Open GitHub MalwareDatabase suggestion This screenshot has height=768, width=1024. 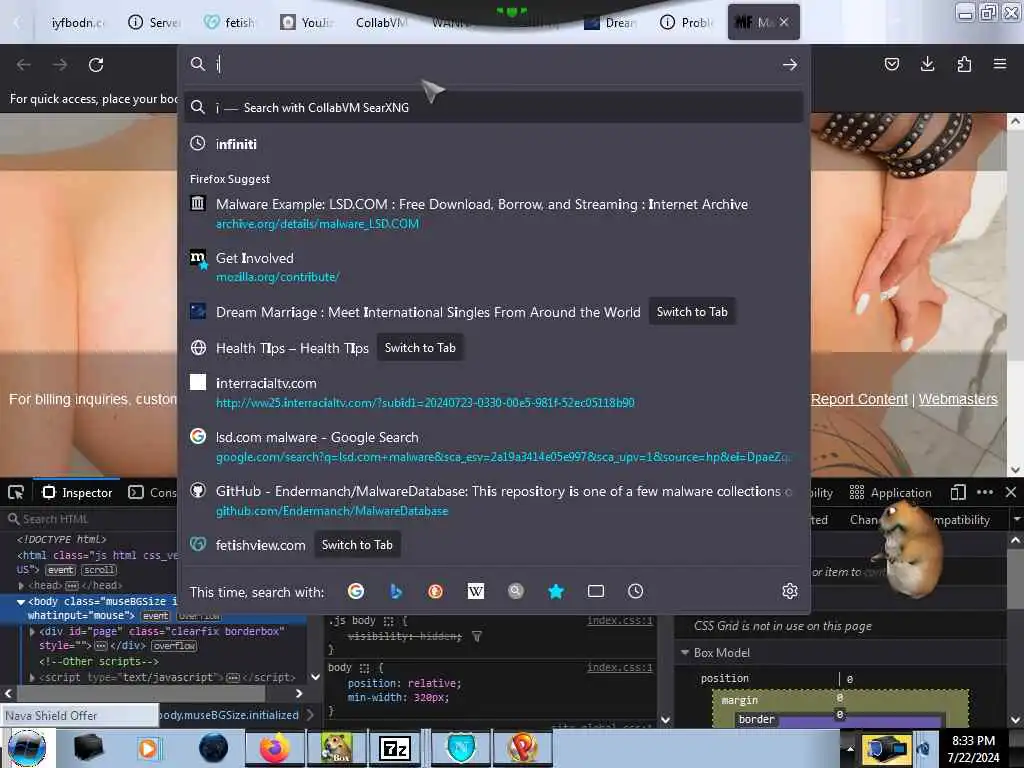coord(494,501)
